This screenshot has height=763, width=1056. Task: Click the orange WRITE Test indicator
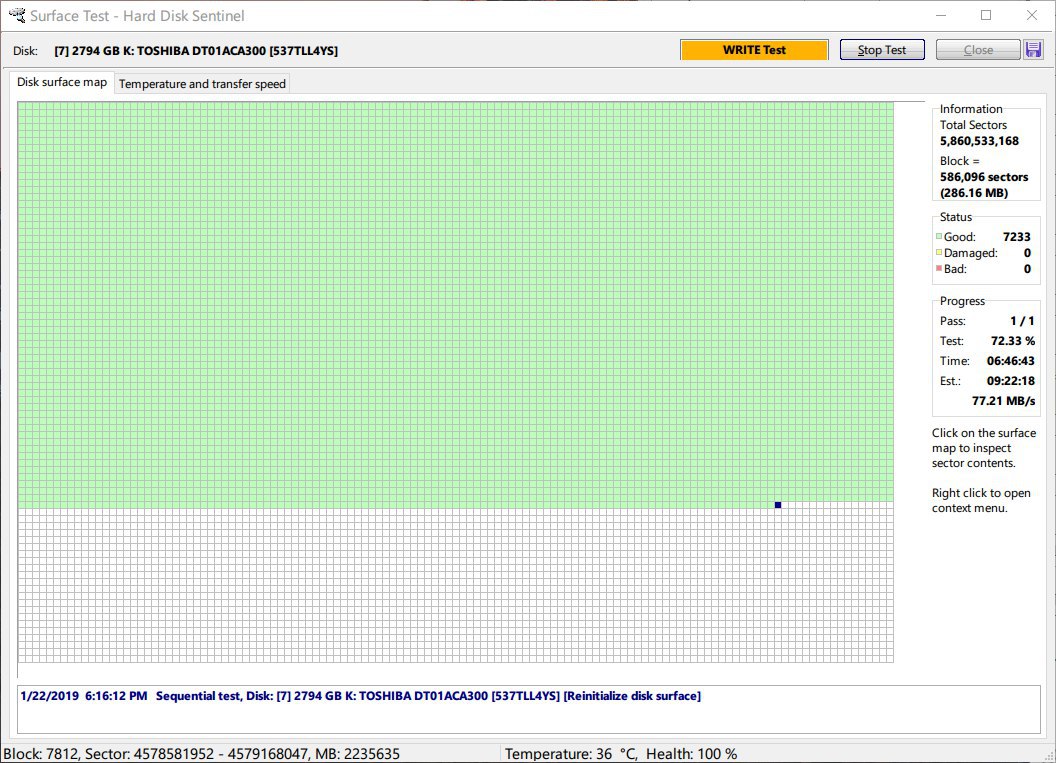point(754,50)
